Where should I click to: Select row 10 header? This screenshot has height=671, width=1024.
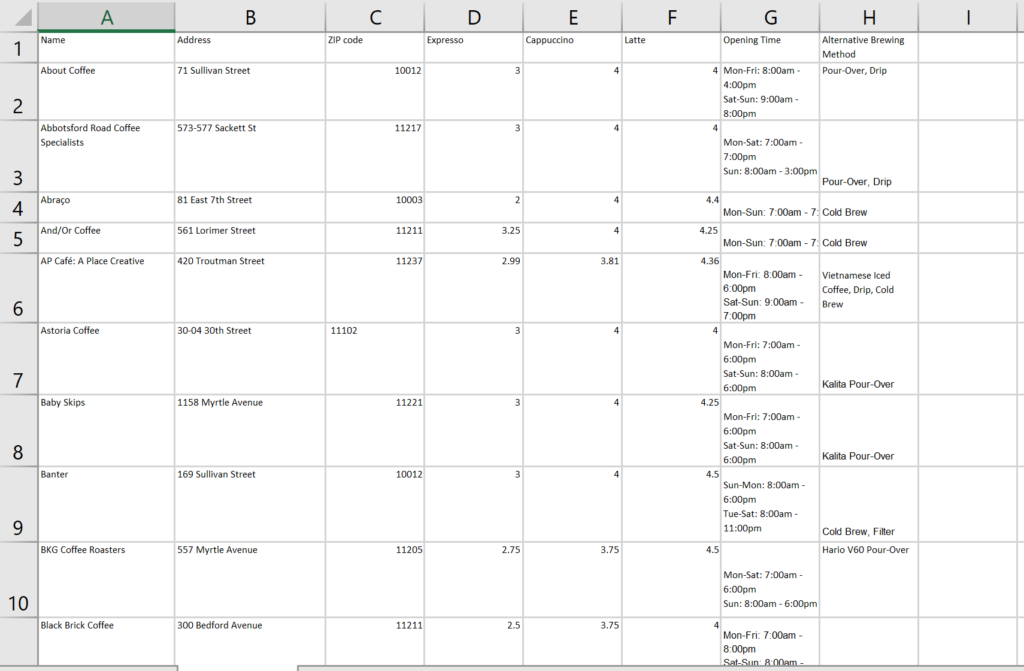point(18,580)
